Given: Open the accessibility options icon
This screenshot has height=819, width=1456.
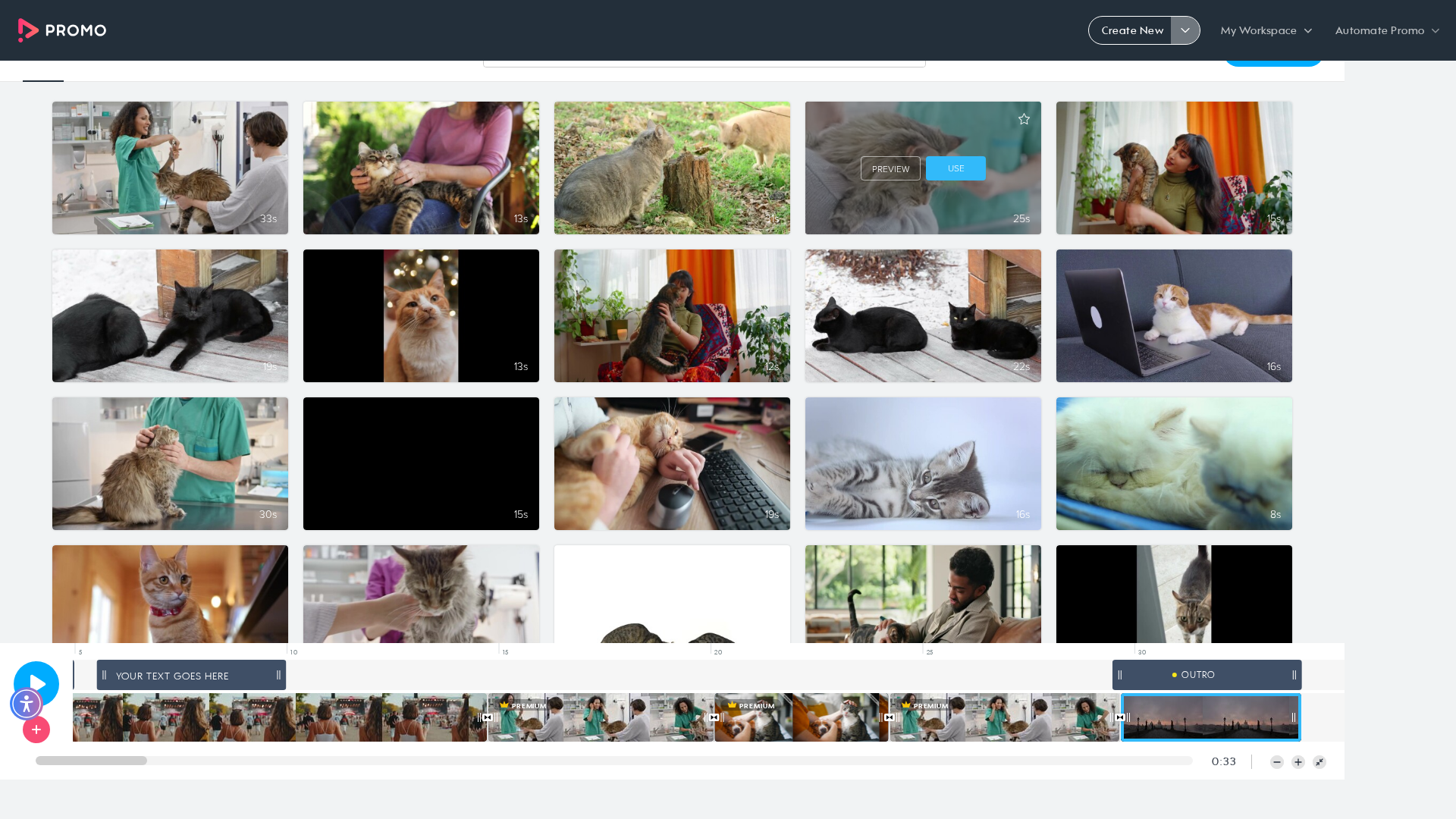Looking at the screenshot, I should (x=27, y=704).
